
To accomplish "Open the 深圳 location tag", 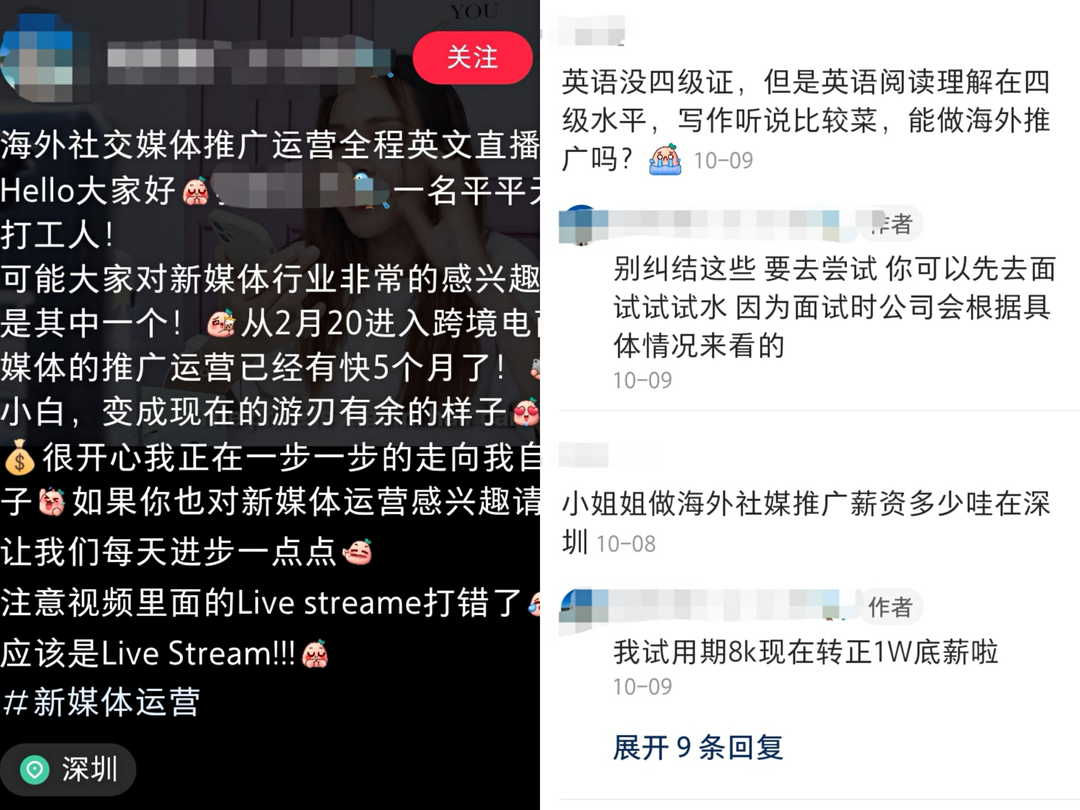I will point(68,769).
